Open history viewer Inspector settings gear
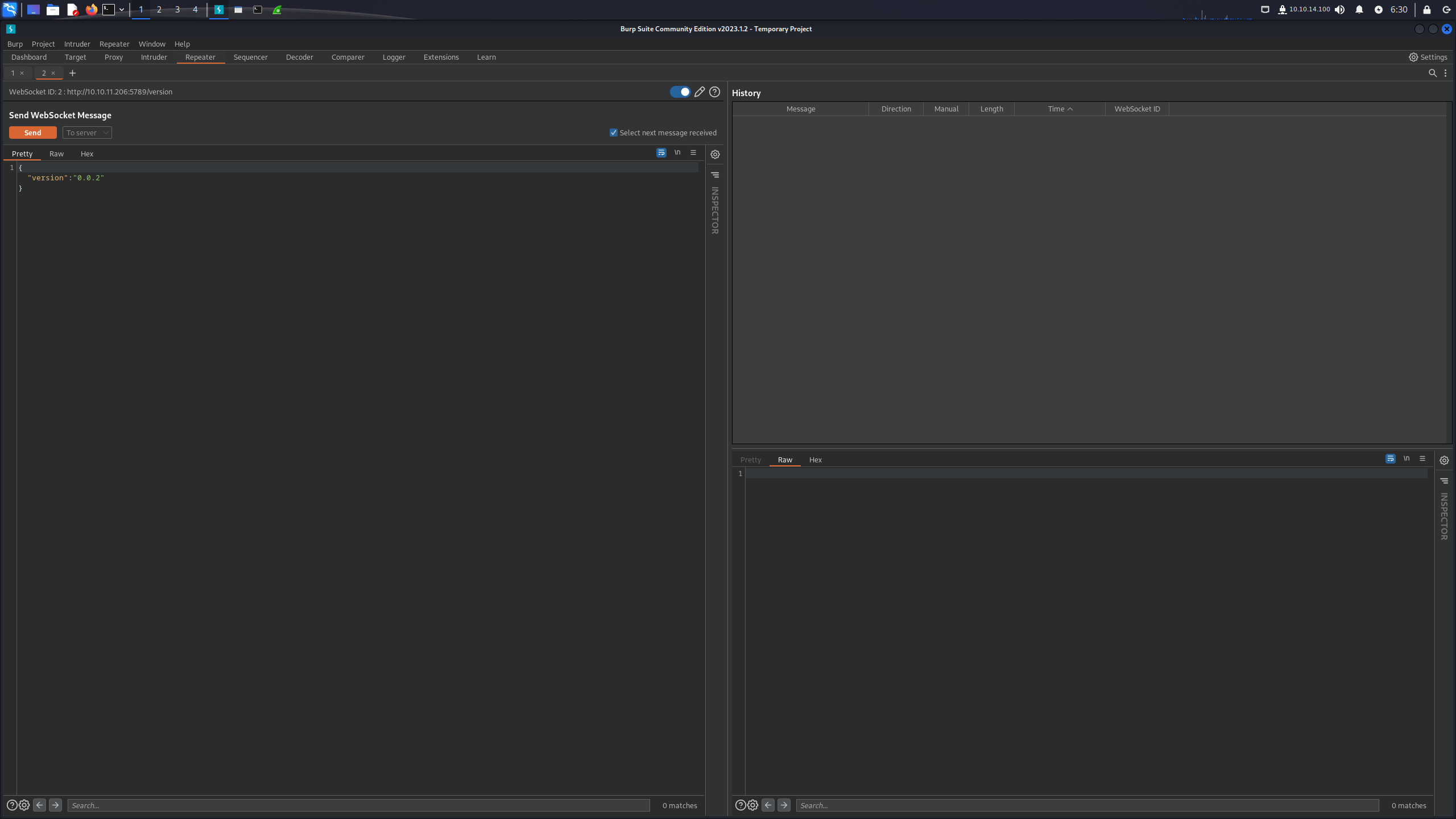This screenshot has height=819, width=1456. (x=1445, y=460)
